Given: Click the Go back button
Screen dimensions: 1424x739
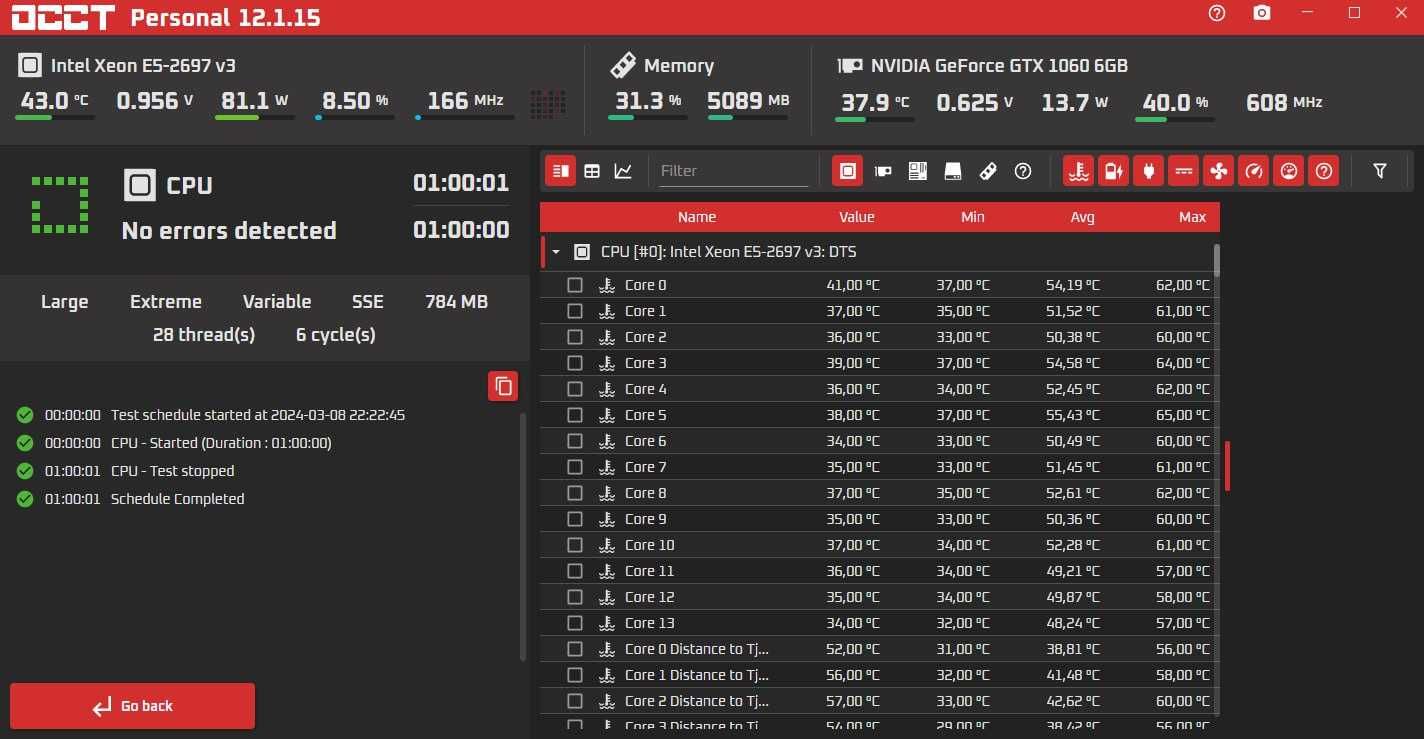Looking at the screenshot, I should coord(132,706).
